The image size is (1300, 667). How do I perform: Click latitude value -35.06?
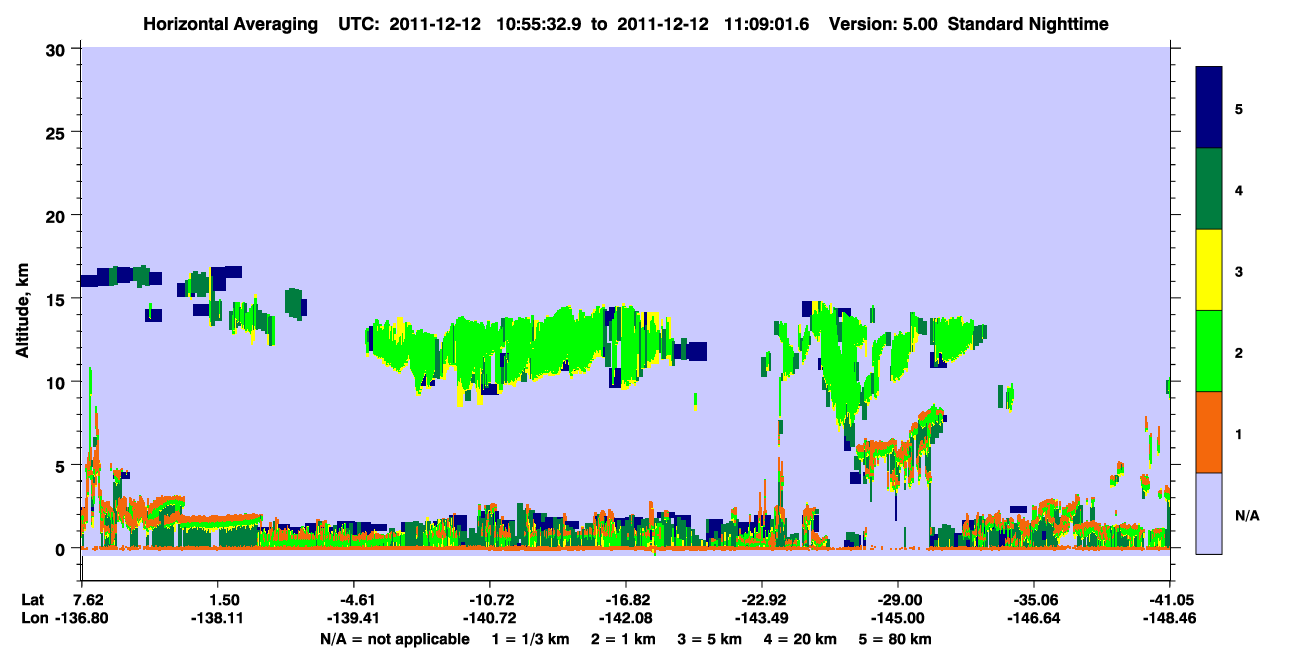tap(1034, 599)
